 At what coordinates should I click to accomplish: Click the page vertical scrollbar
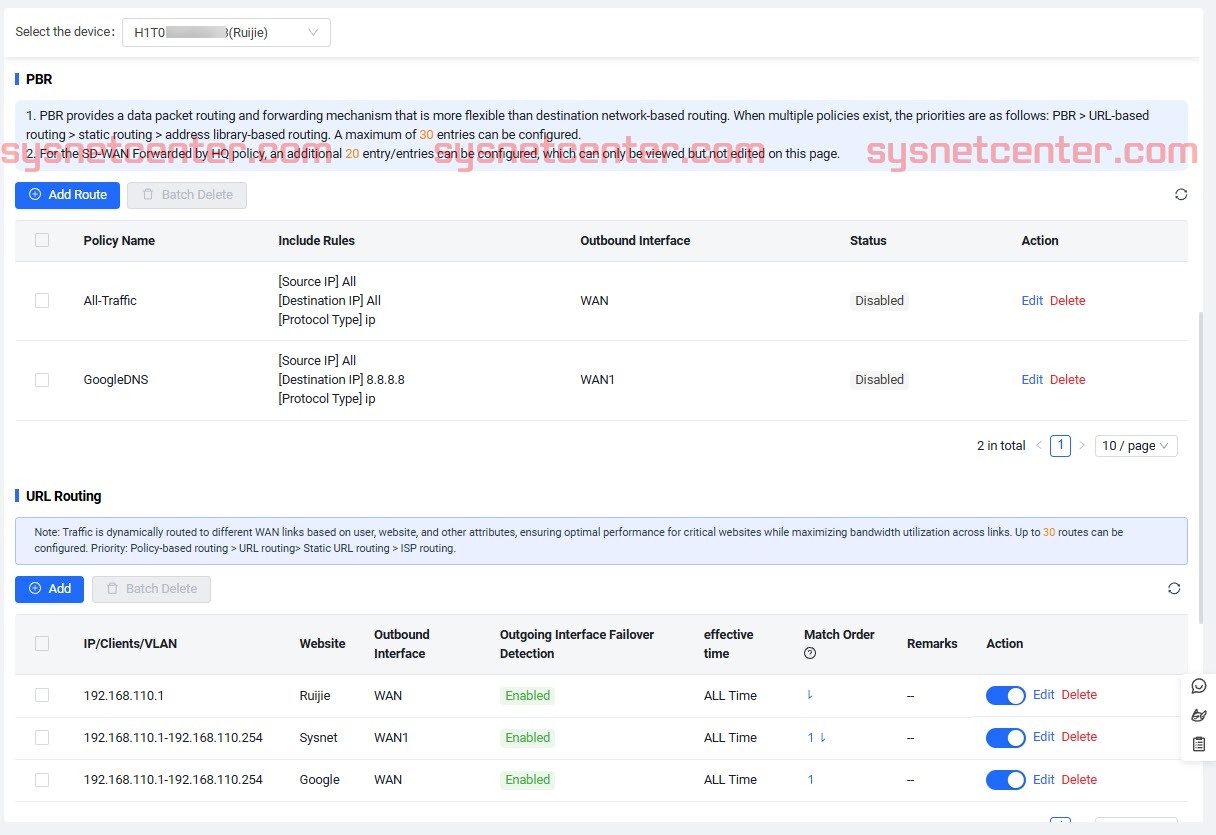click(x=1201, y=468)
